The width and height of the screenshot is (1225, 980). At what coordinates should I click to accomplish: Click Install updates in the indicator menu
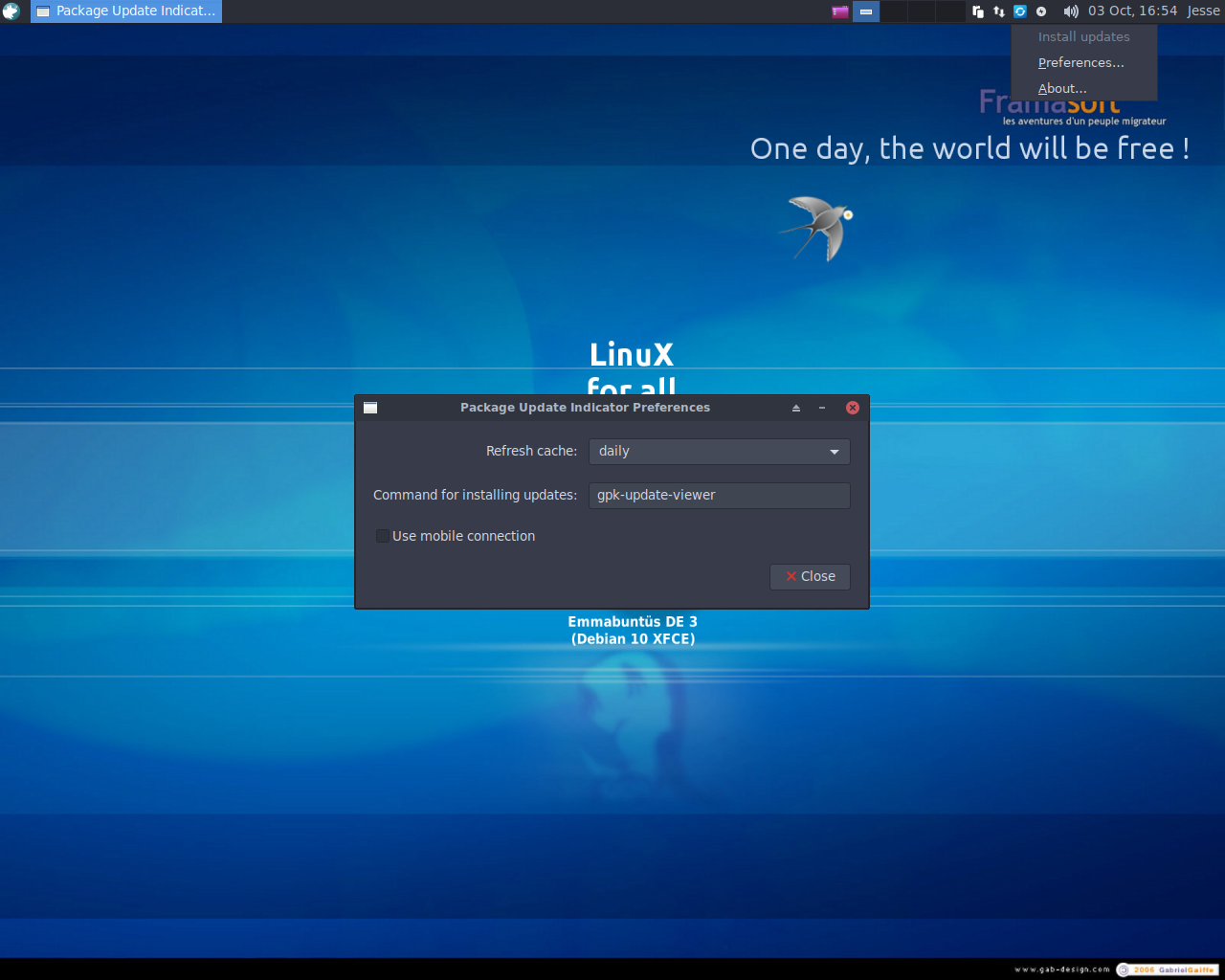coord(1084,36)
